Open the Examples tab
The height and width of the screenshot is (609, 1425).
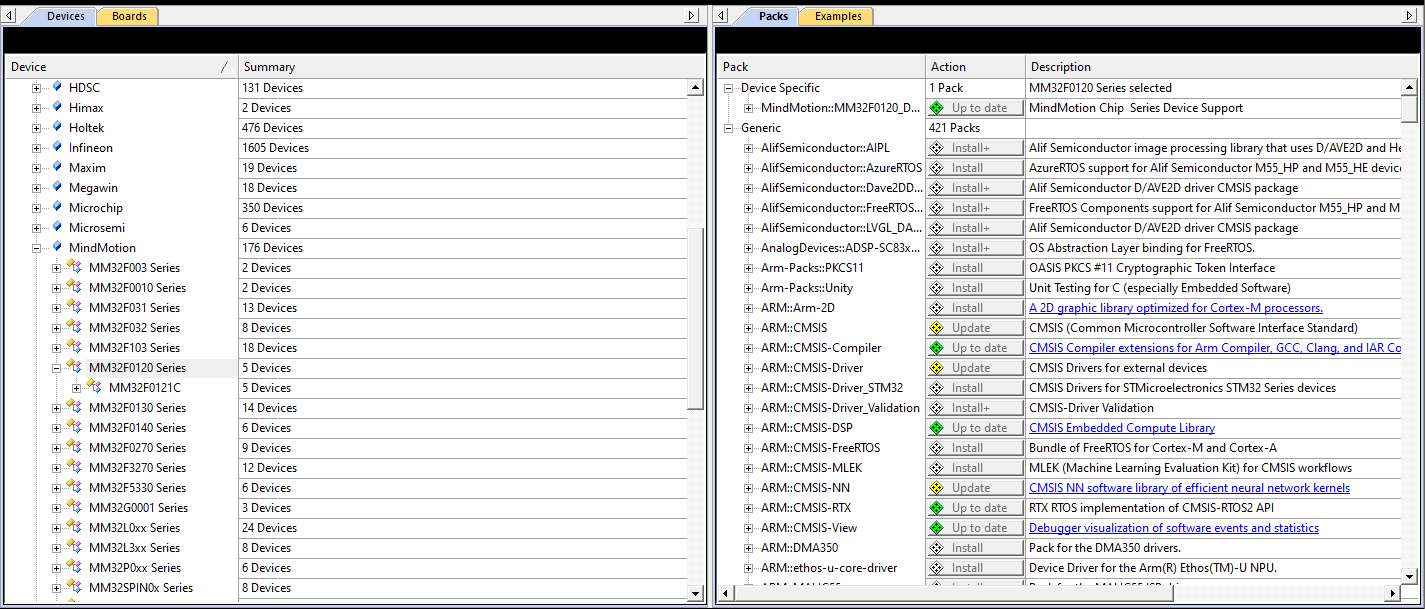pos(837,16)
